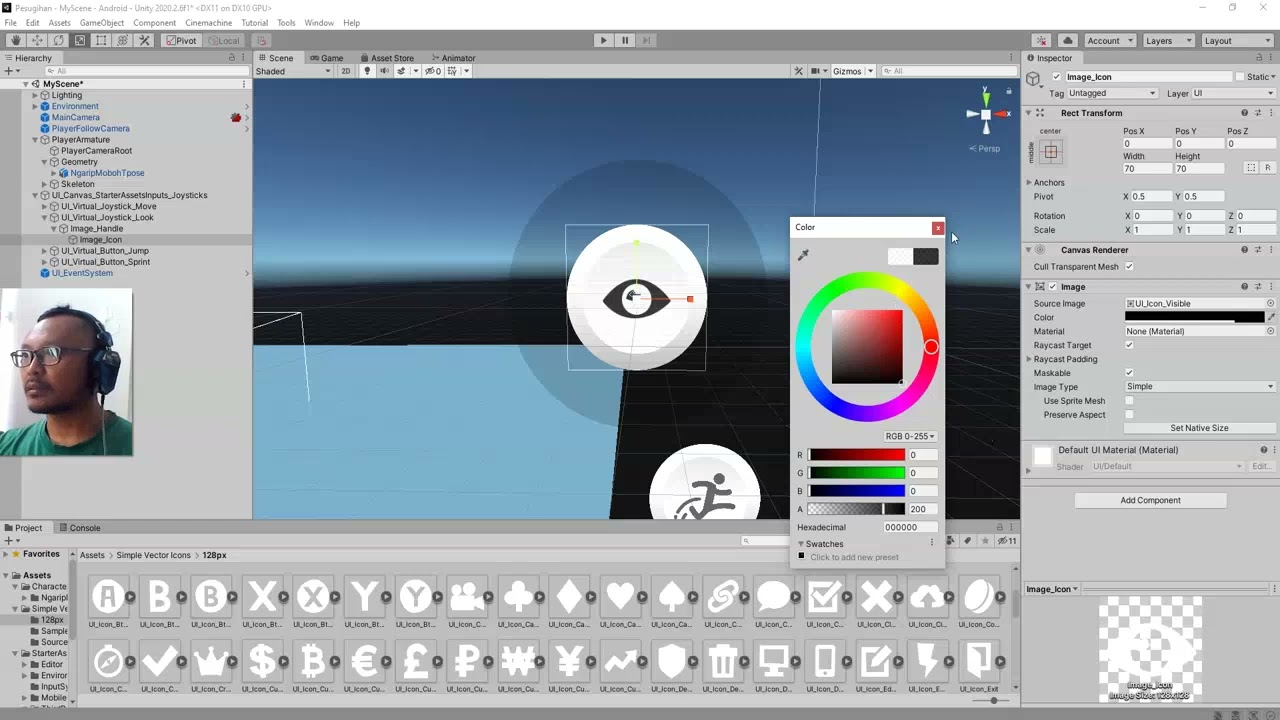Toggle Maskable checkbox

tap(1129, 373)
